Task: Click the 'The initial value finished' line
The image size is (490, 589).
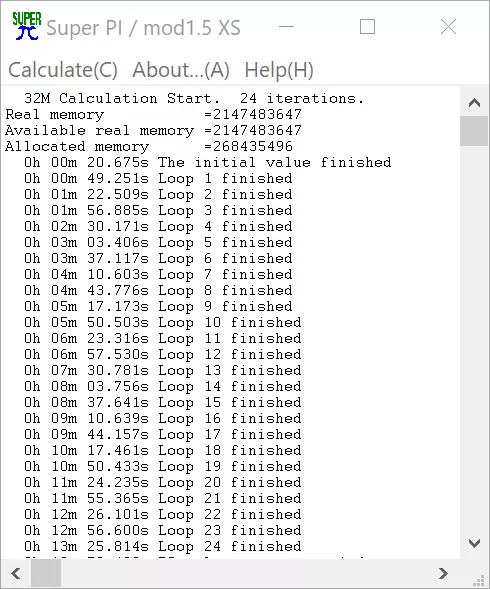Action: click(x=208, y=162)
